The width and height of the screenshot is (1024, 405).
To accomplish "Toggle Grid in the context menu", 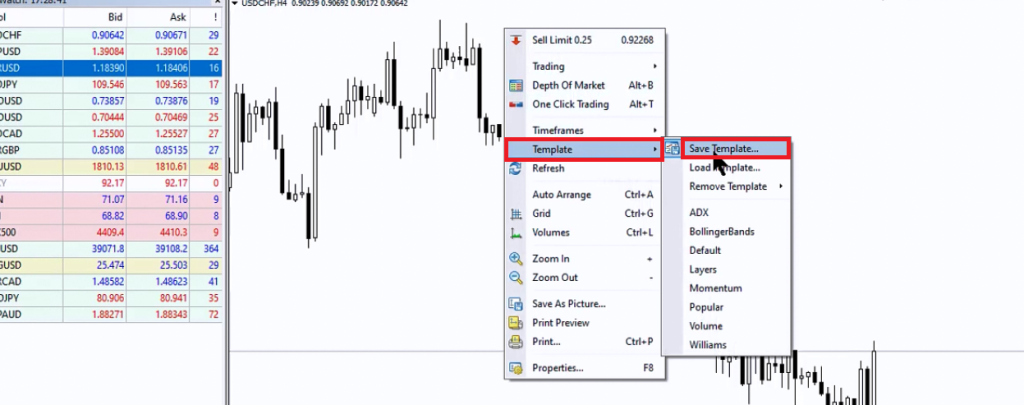I will [584, 213].
